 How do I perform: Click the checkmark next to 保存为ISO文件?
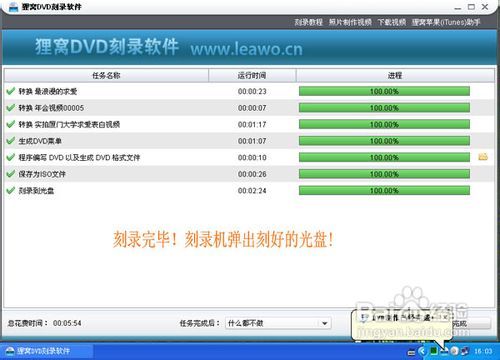[11, 174]
